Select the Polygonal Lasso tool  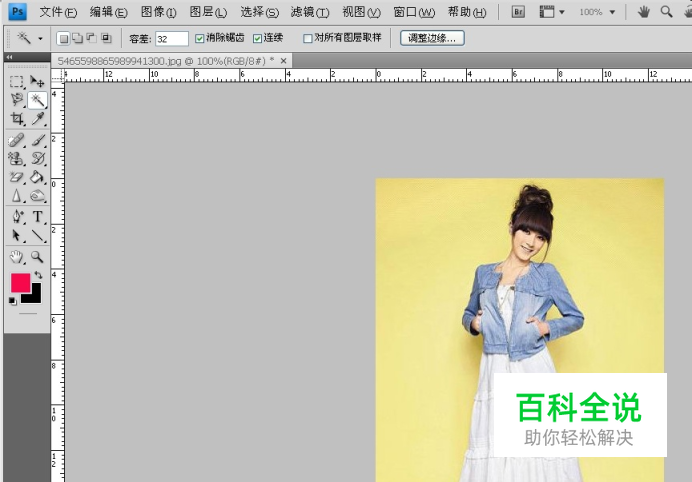pyautogui.click(x=17, y=100)
